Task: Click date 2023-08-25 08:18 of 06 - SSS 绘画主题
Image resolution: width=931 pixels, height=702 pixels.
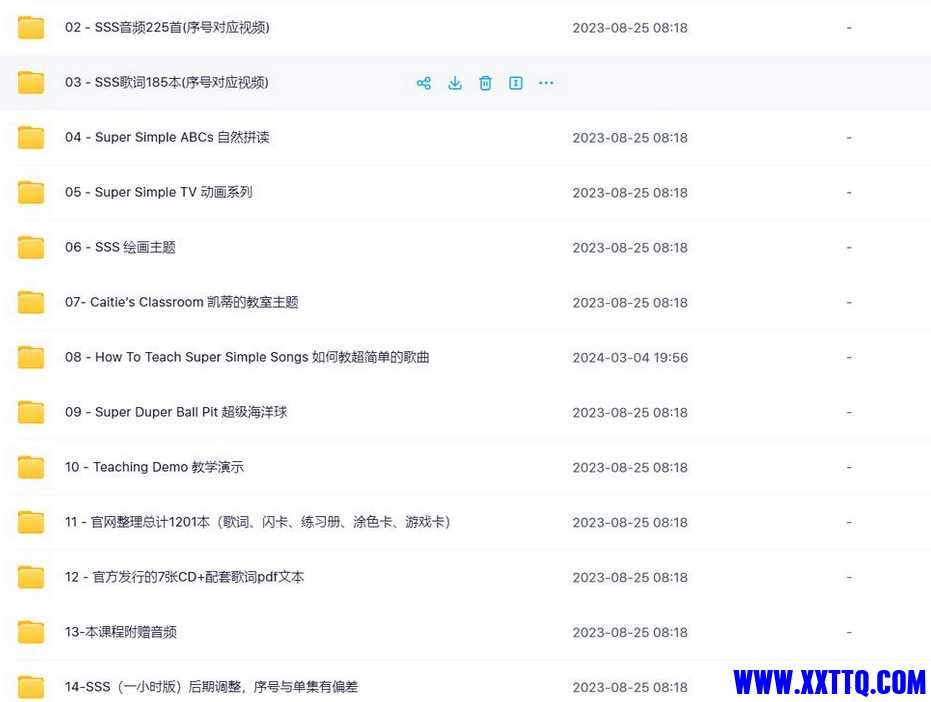Action: (631, 248)
